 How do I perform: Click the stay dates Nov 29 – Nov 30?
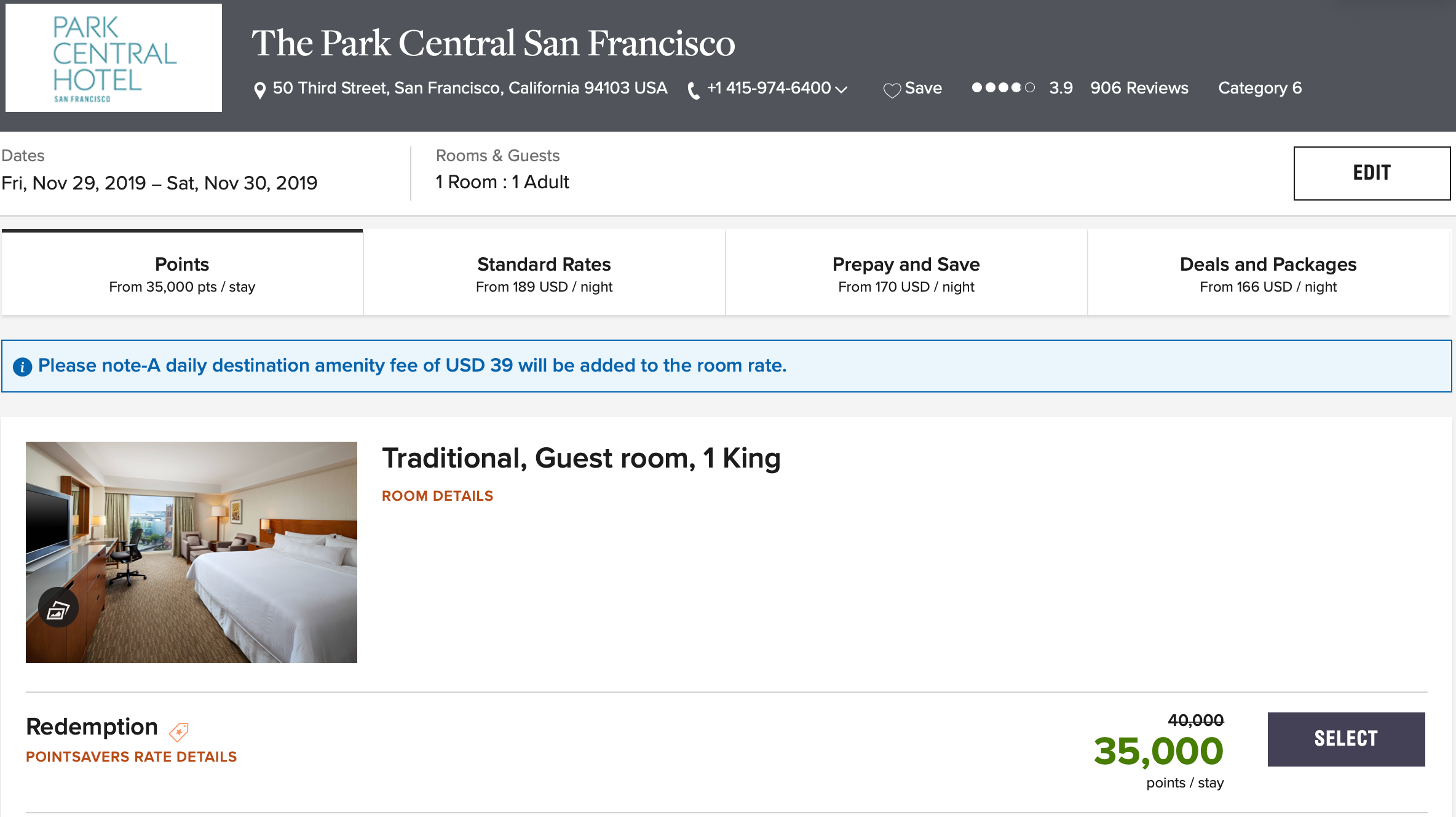point(159,183)
